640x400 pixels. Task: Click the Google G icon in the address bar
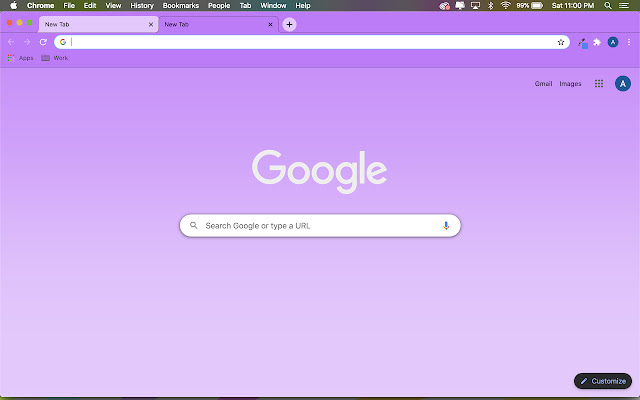(63, 42)
